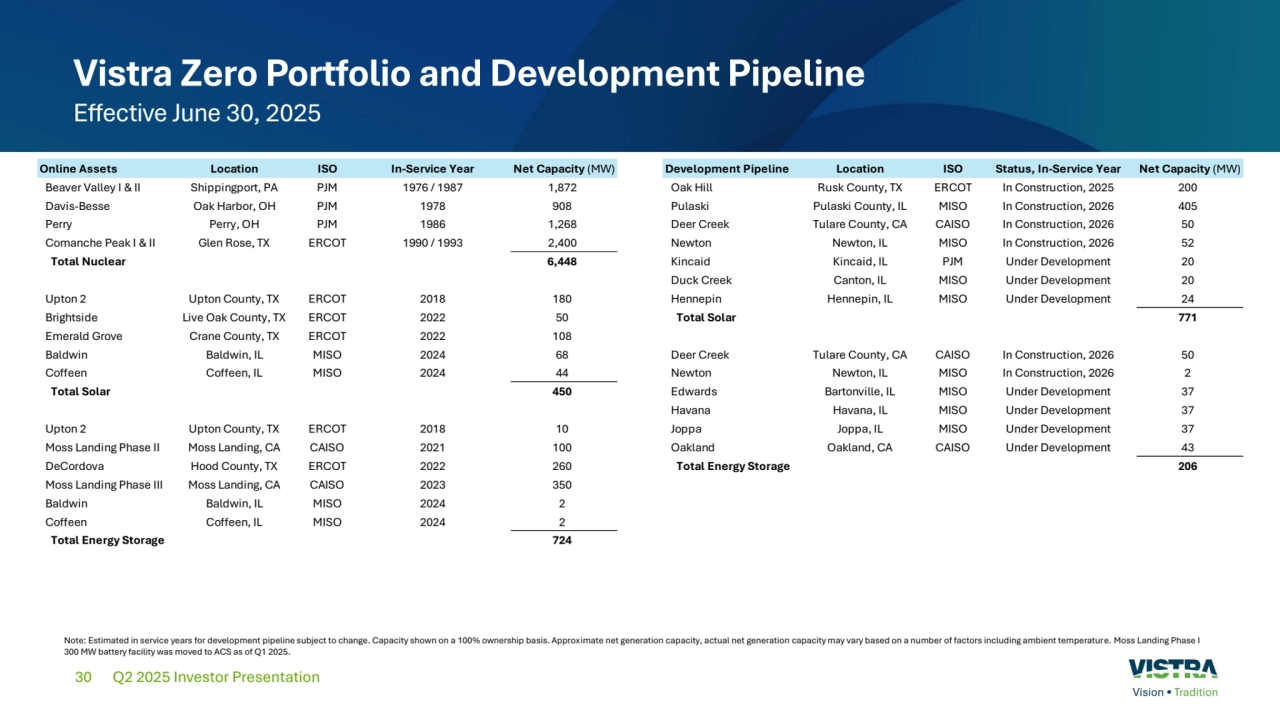Click the Havana project name
Image resolution: width=1280 pixels, height=720 pixels.
[x=691, y=410]
